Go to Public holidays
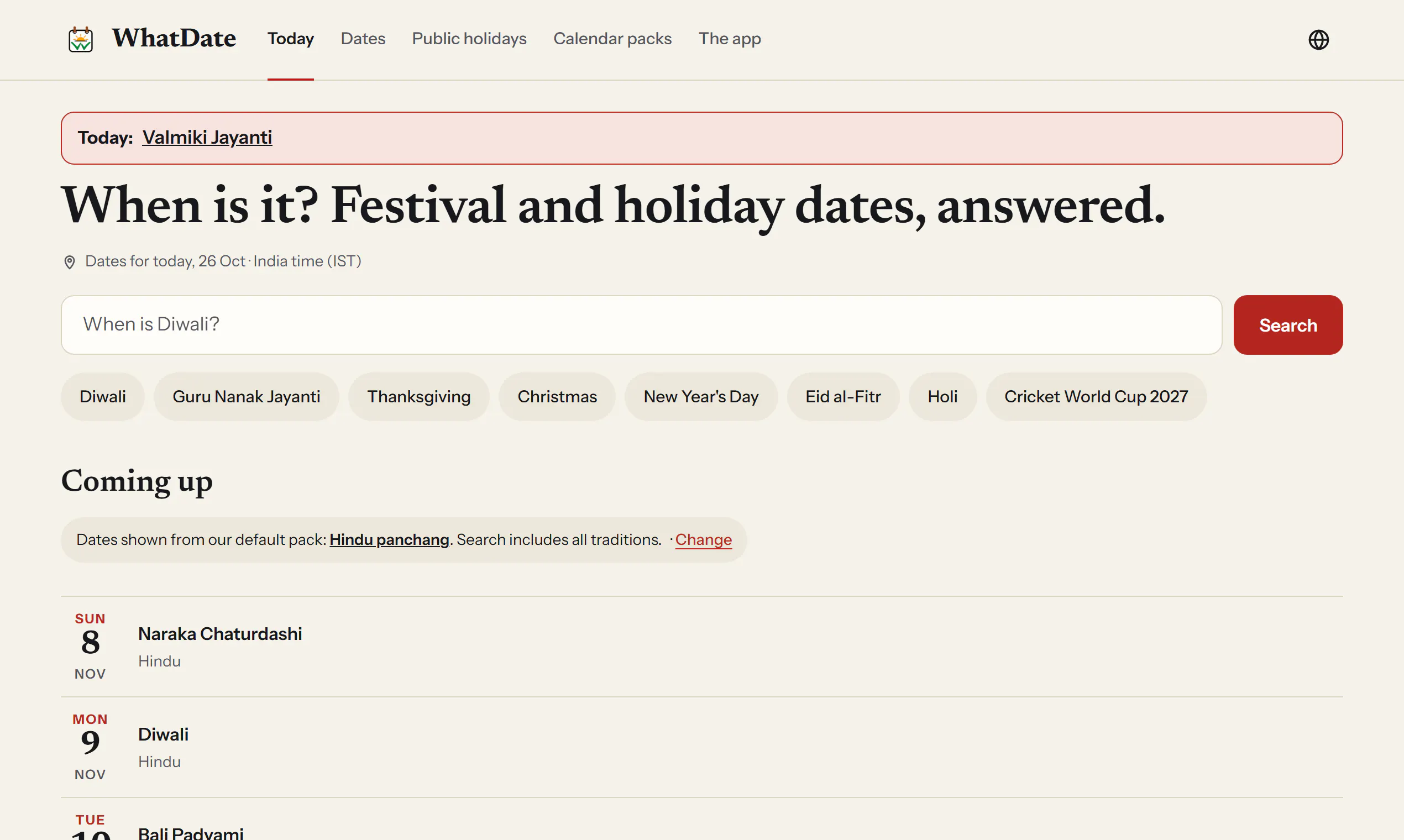The width and height of the screenshot is (1404, 840). pyautogui.click(x=469, y=39)
